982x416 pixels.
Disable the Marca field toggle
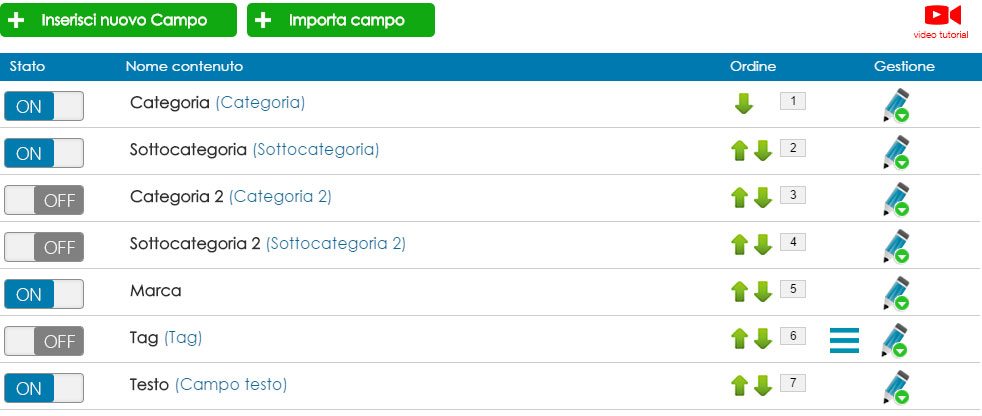pos(44,294)
